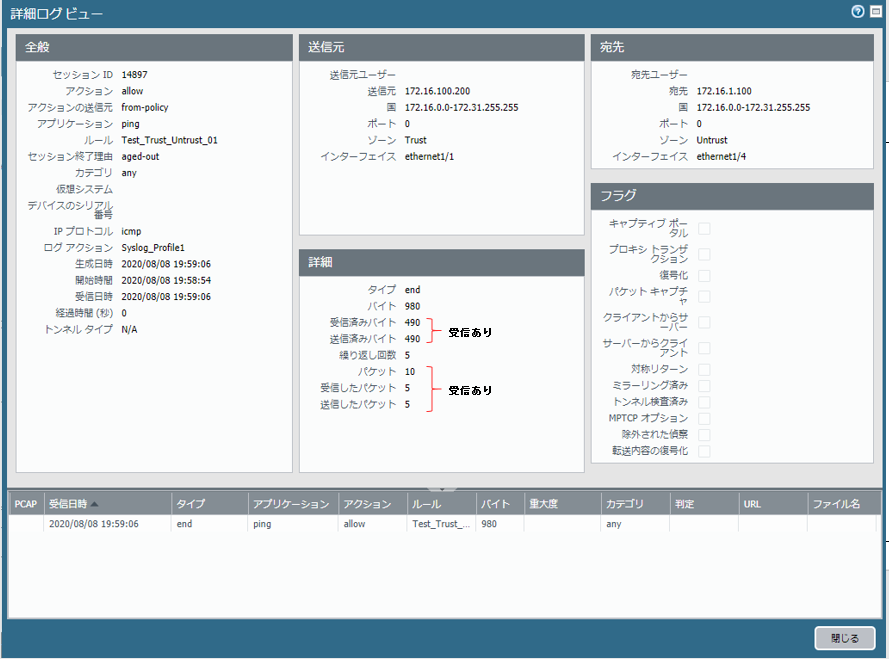Toggle the プロキシ トランザクション checkbox
Image resolution: width=889 pixels, height=659 pixels.
(x=704, y=254)
